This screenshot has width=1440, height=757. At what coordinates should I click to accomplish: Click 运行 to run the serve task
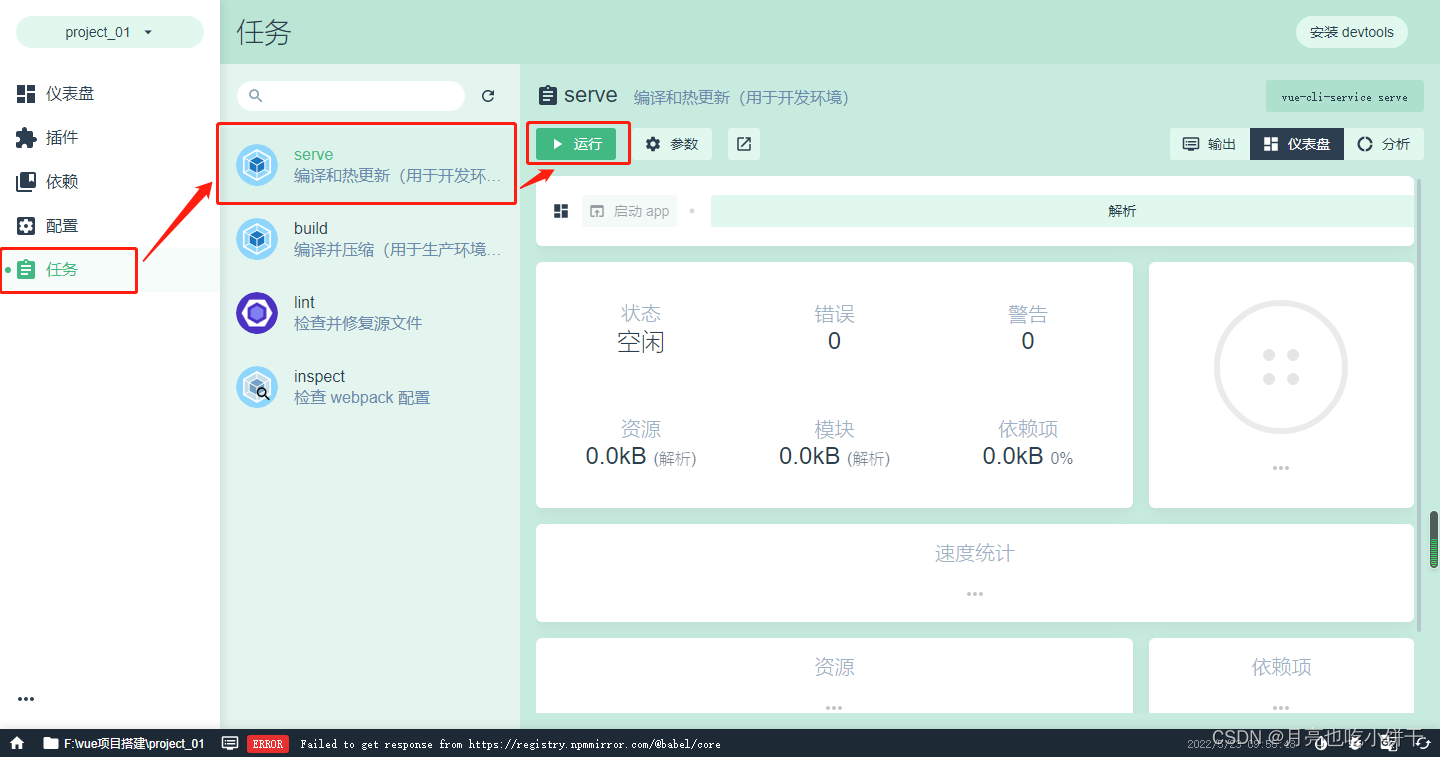point(576,144)
